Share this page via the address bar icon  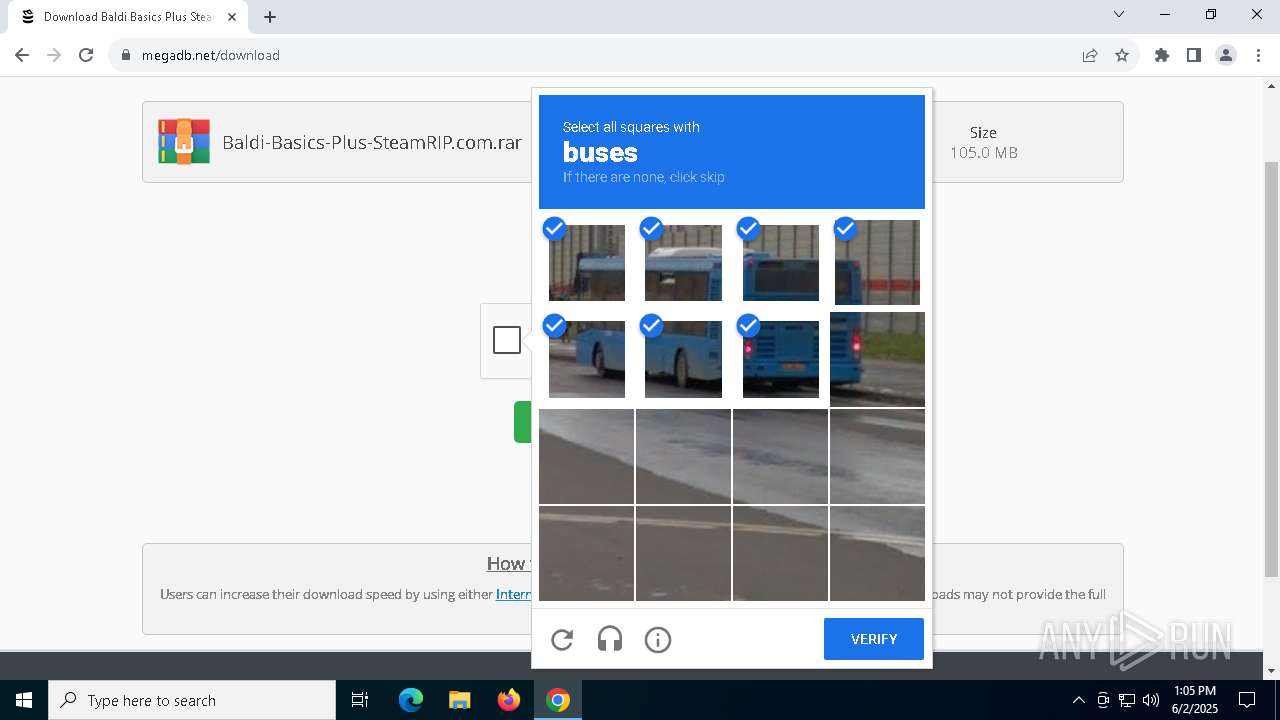[x=1090, y=55]
